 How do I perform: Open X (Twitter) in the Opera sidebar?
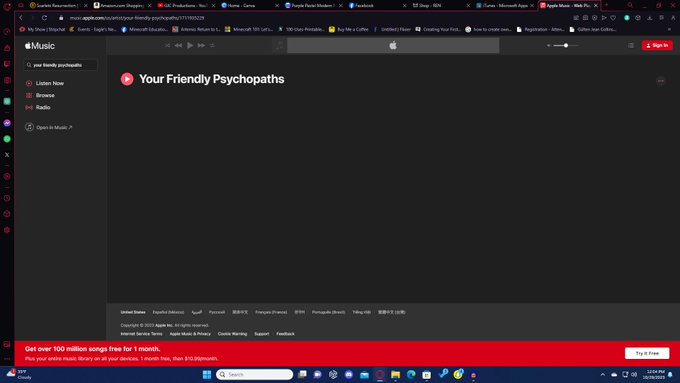[x=7, y=154]
